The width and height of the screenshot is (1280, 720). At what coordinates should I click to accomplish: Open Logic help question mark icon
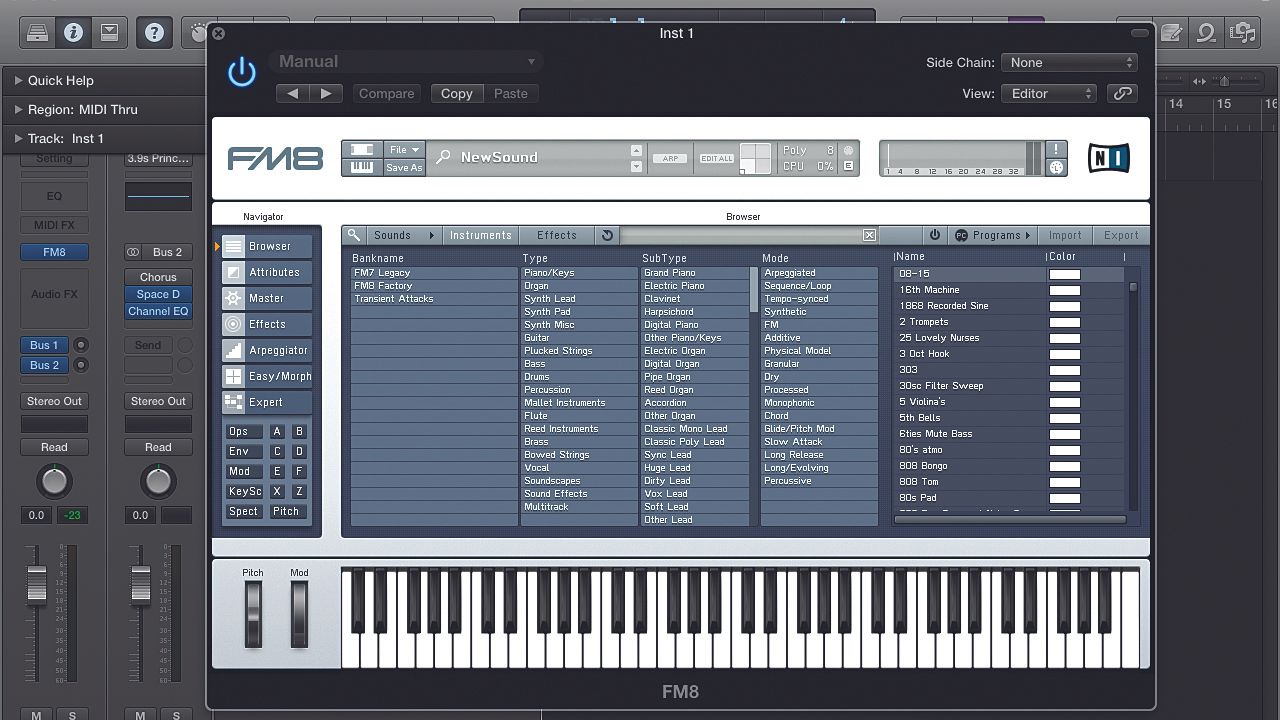coord(154,33)
